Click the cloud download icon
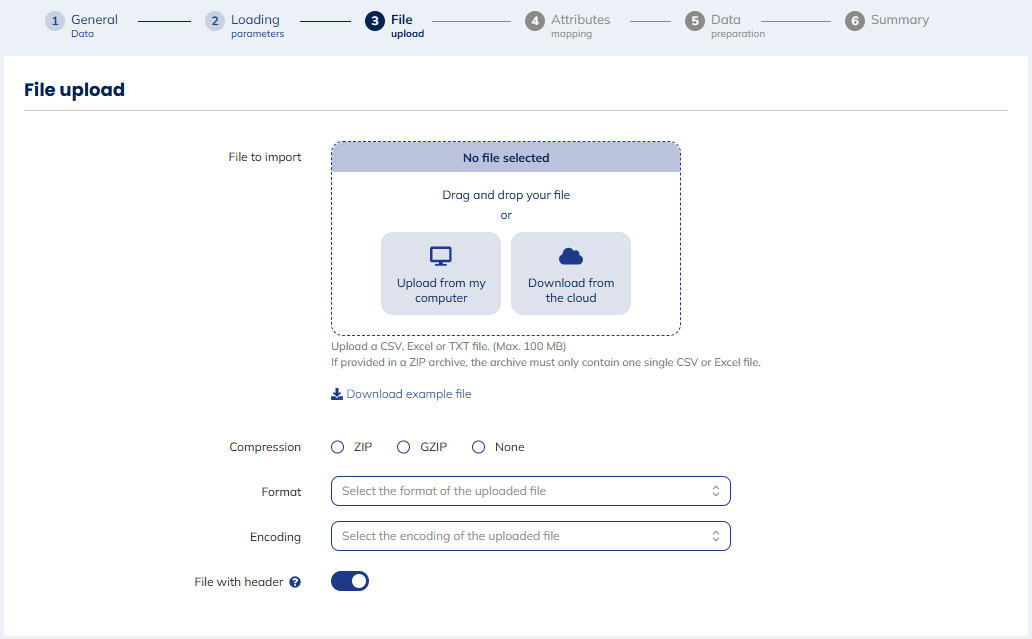This screenshot has width=1032, height=639. click(x=571, y=256)
